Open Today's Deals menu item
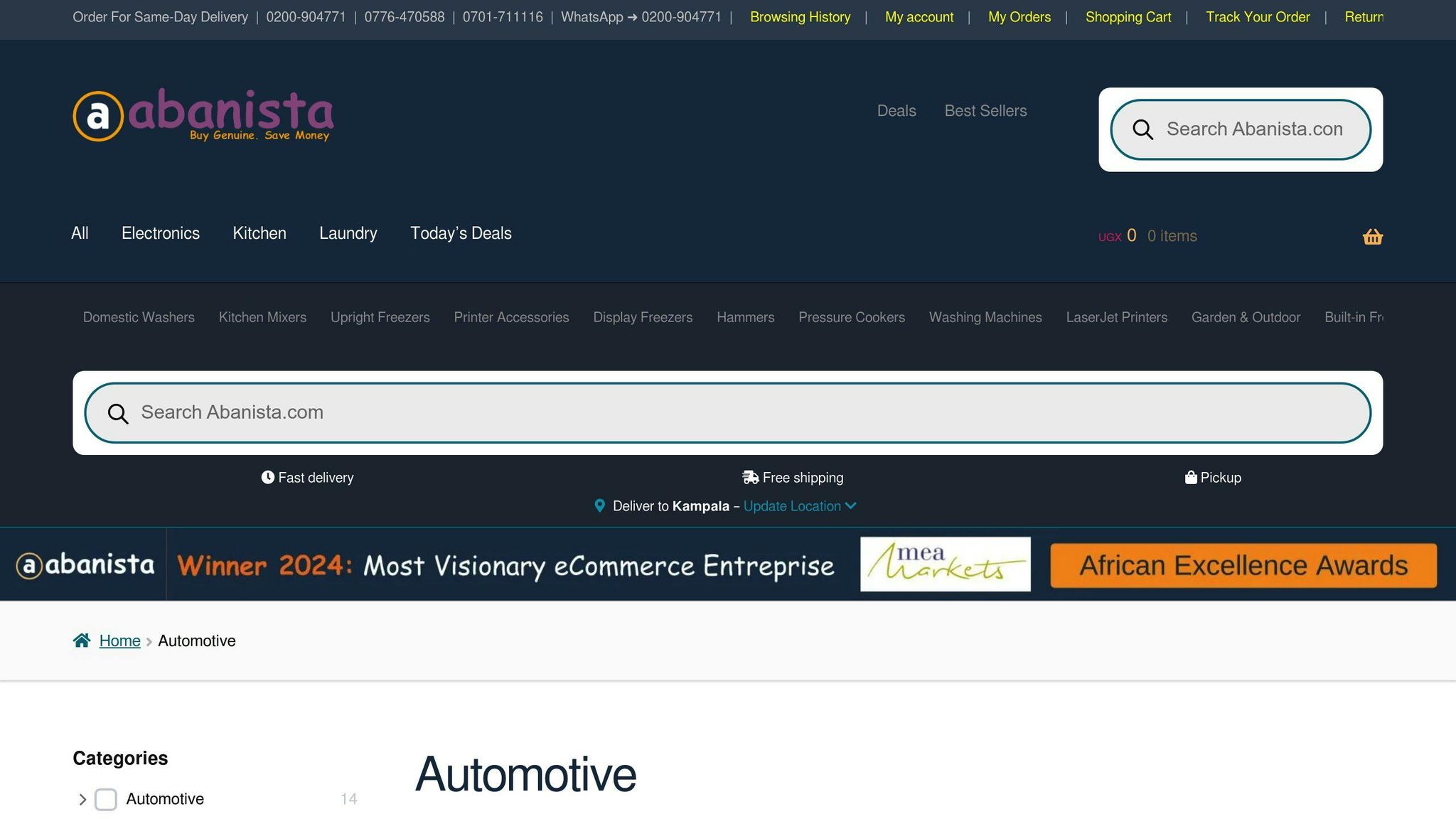 click(x=461, y=233)
